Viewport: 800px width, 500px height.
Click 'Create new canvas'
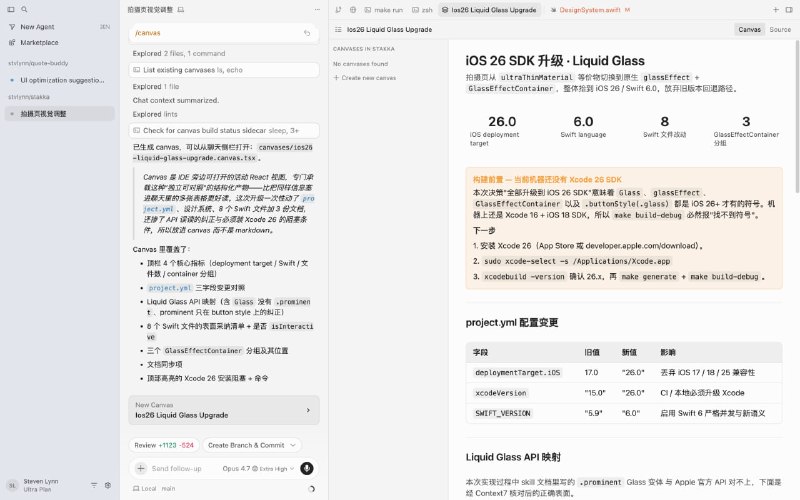point(365,78)
